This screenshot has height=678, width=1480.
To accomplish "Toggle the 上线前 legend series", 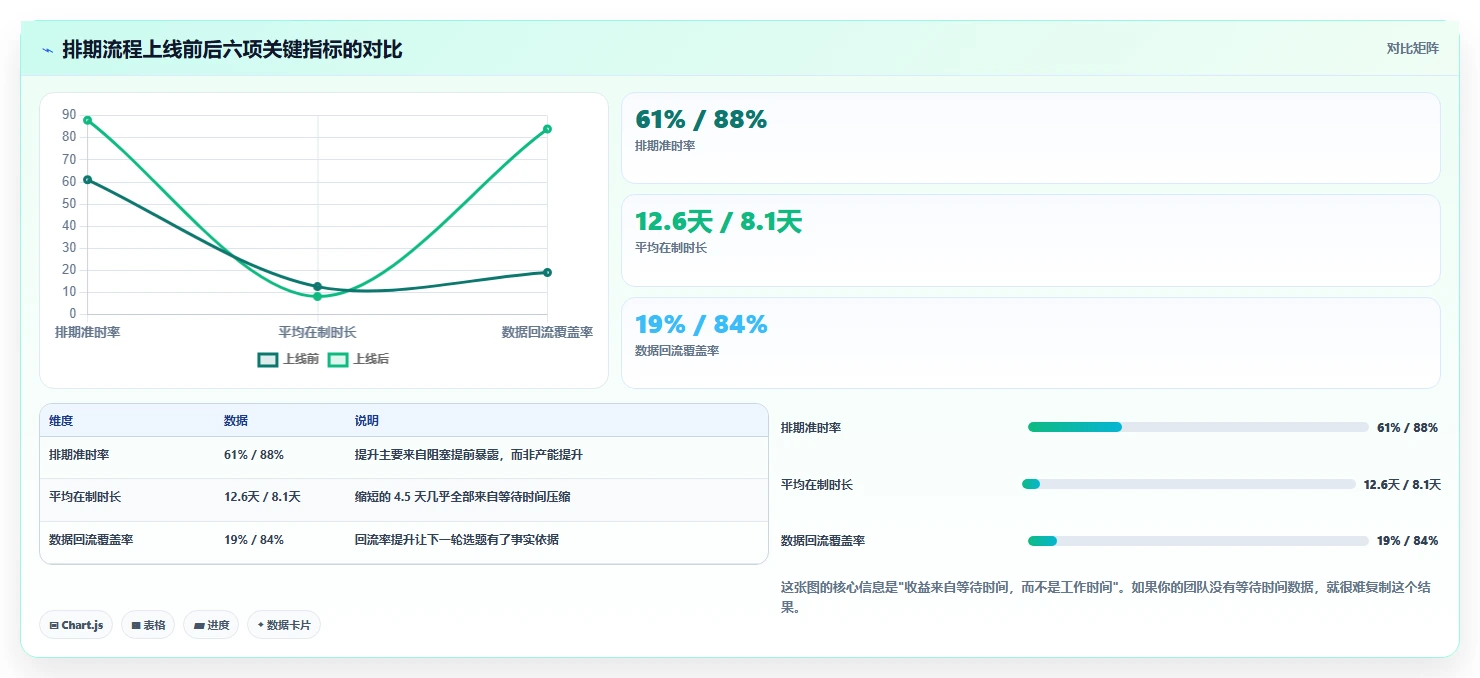I will pos(288,359).
